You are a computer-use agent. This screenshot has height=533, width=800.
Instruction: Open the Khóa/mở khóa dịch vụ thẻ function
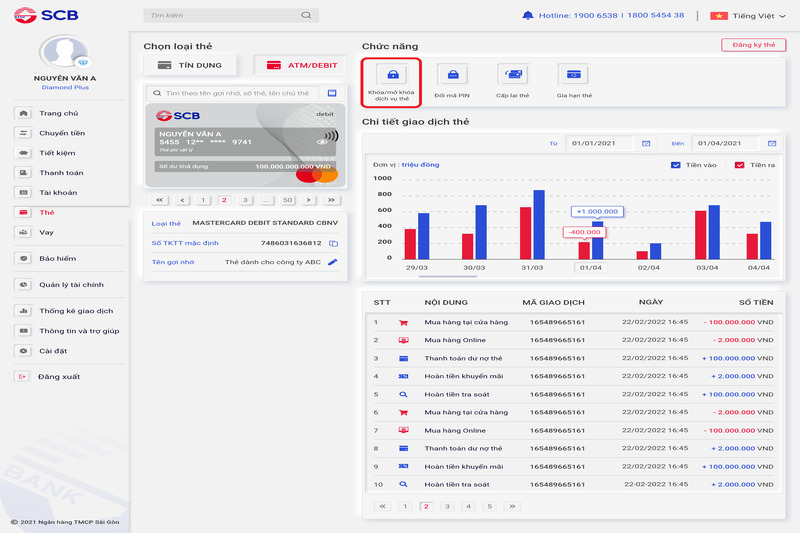click(x=391, y=83)
